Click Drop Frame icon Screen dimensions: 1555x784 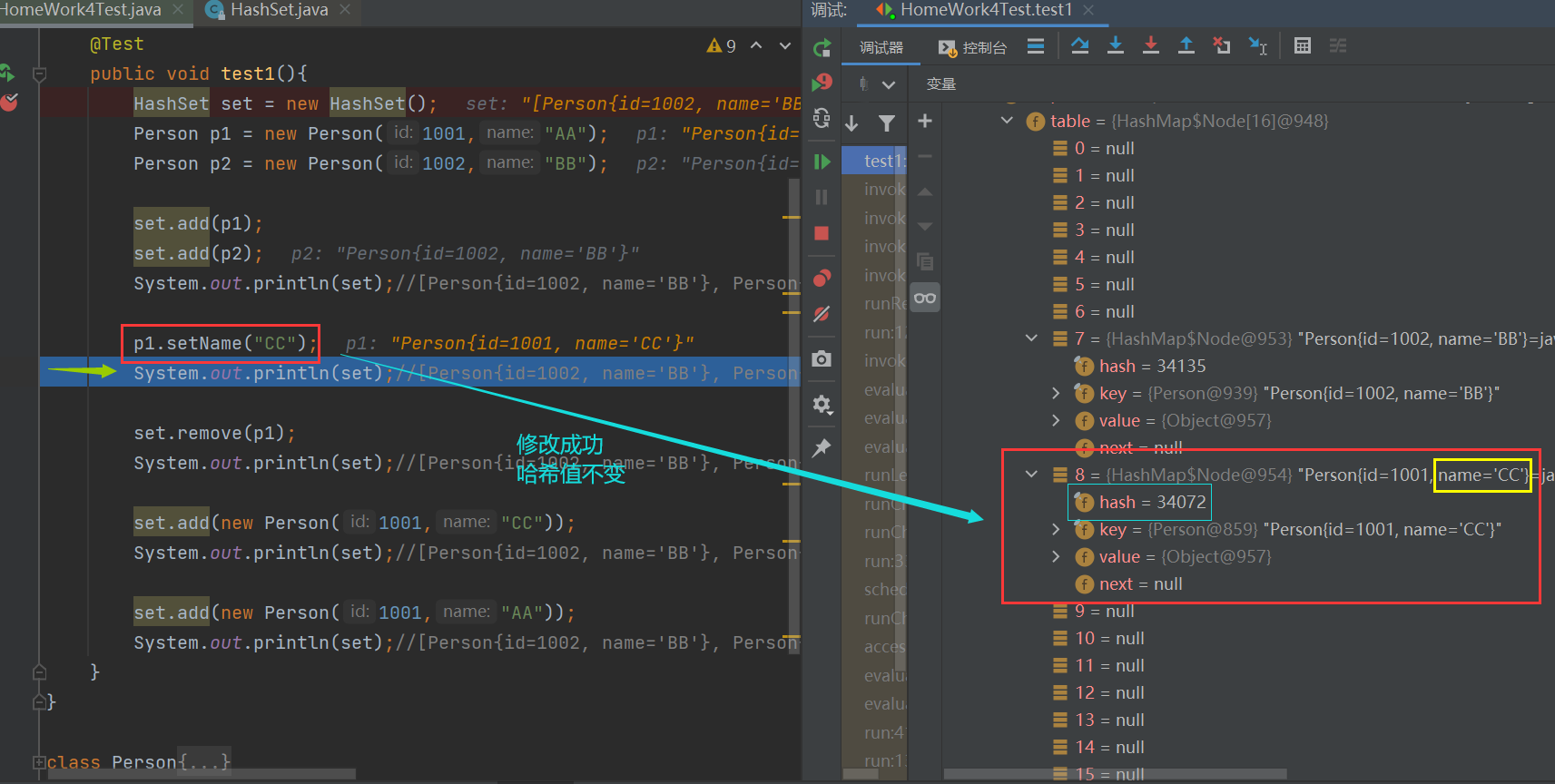pos(1222,45)
